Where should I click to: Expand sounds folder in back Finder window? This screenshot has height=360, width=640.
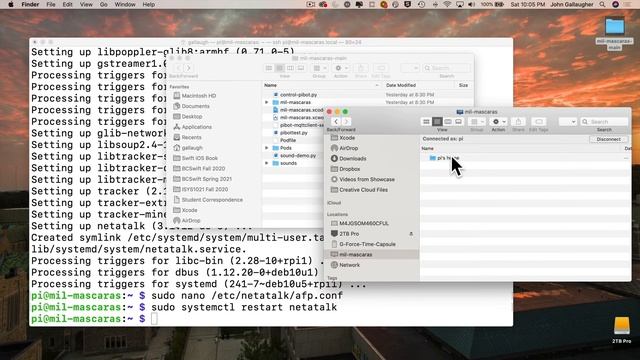(x=267, y=163)
